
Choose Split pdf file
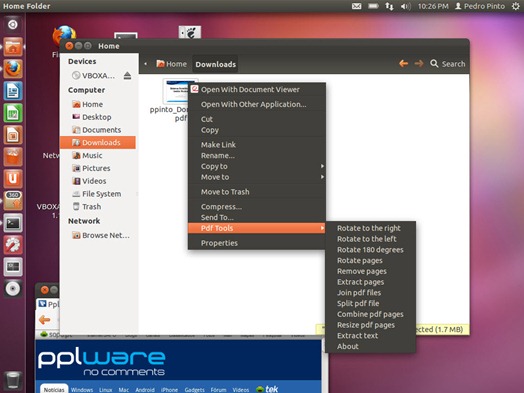point(370,303)
